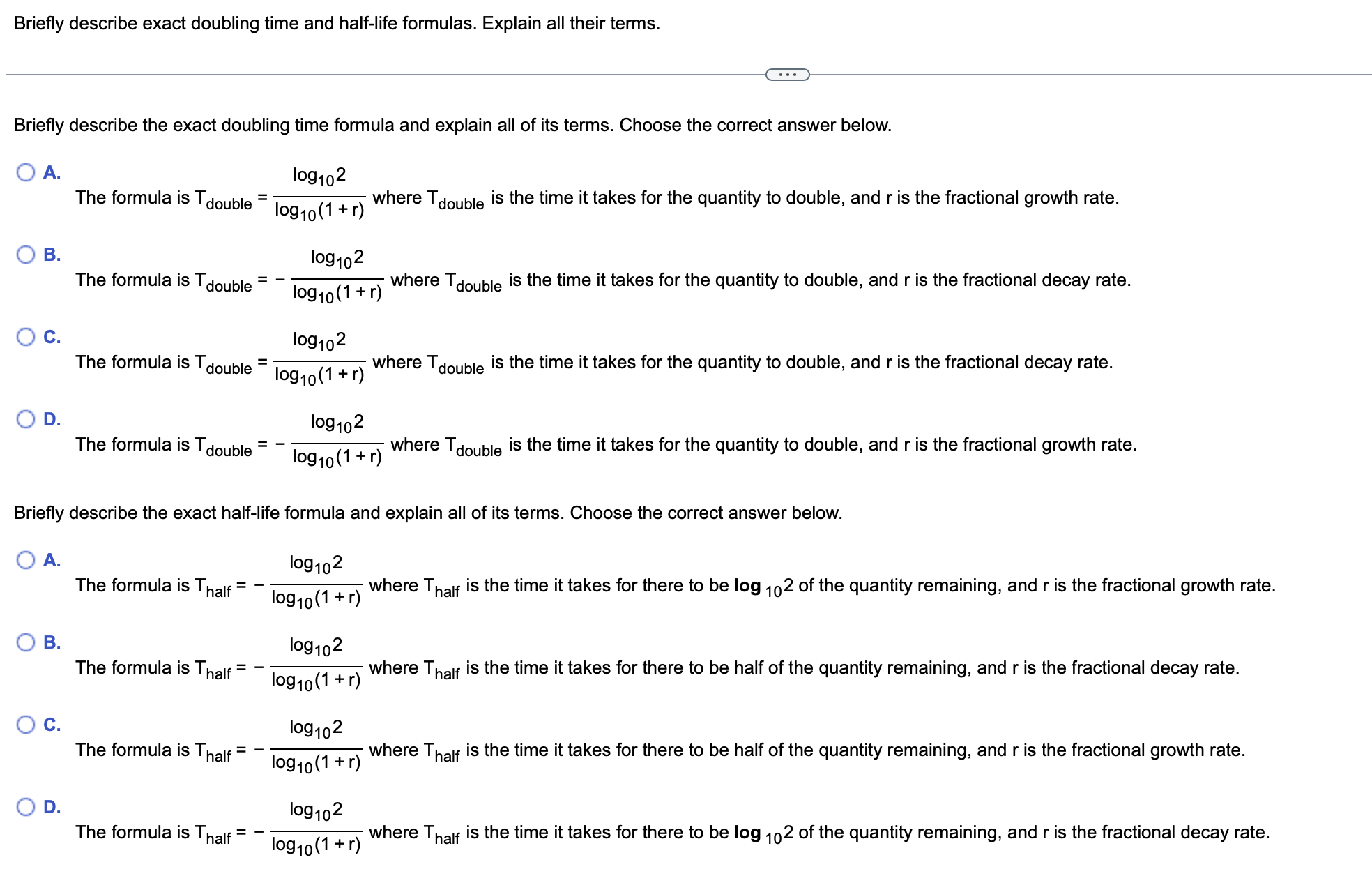The width and height of the screenshot is (1372, 869).
Task: Select option A for doubling time formula
Action: [26, 172]
